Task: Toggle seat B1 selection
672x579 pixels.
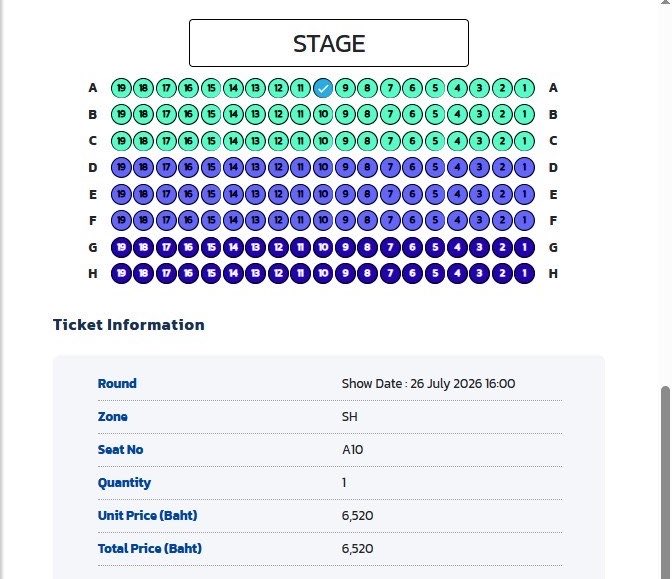Action: point(524,114)
